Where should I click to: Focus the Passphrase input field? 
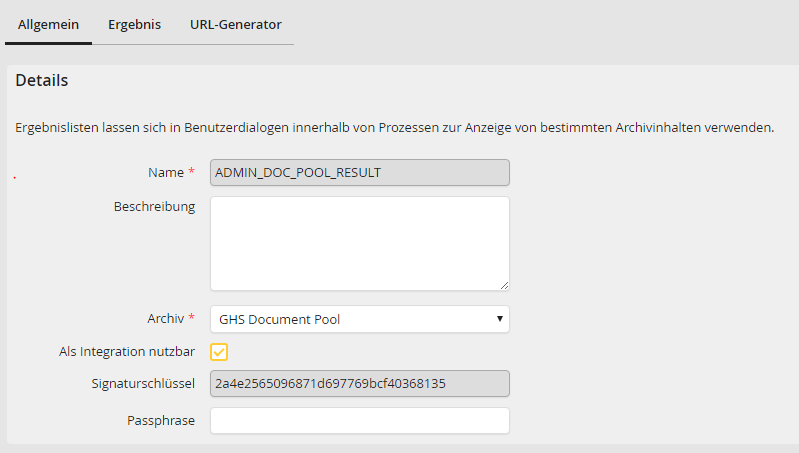(x=359, y=420)
